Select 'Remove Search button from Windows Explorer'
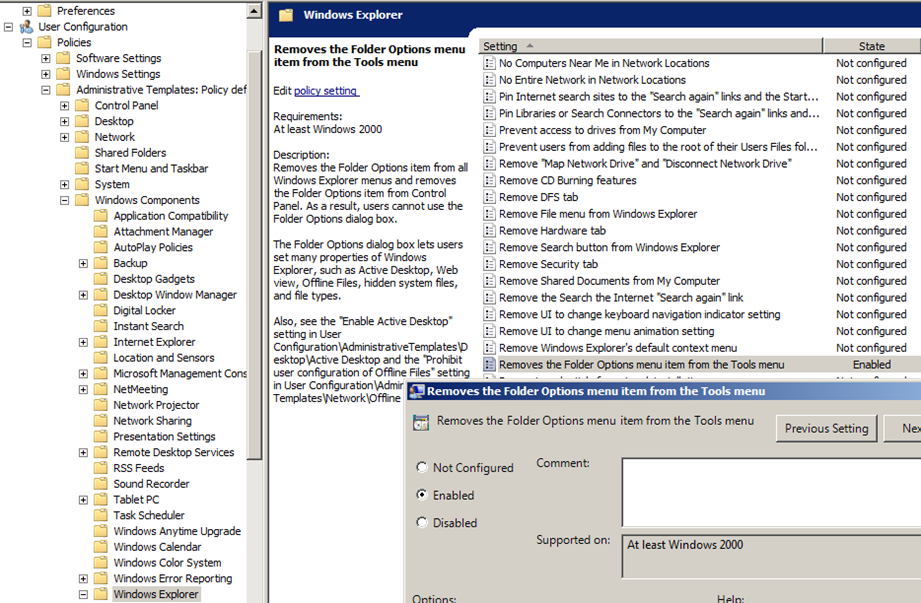 click(x=609, y=248)
